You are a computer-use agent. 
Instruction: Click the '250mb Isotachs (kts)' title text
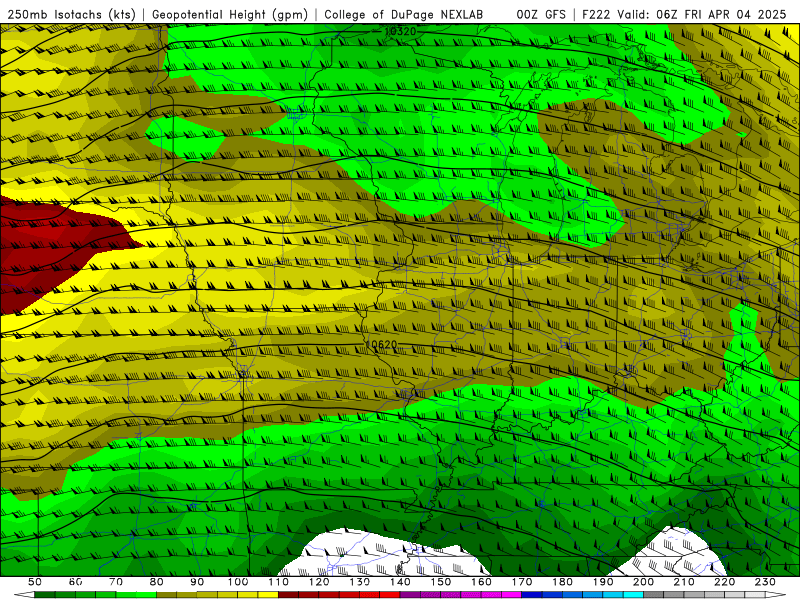click(71, 15)
